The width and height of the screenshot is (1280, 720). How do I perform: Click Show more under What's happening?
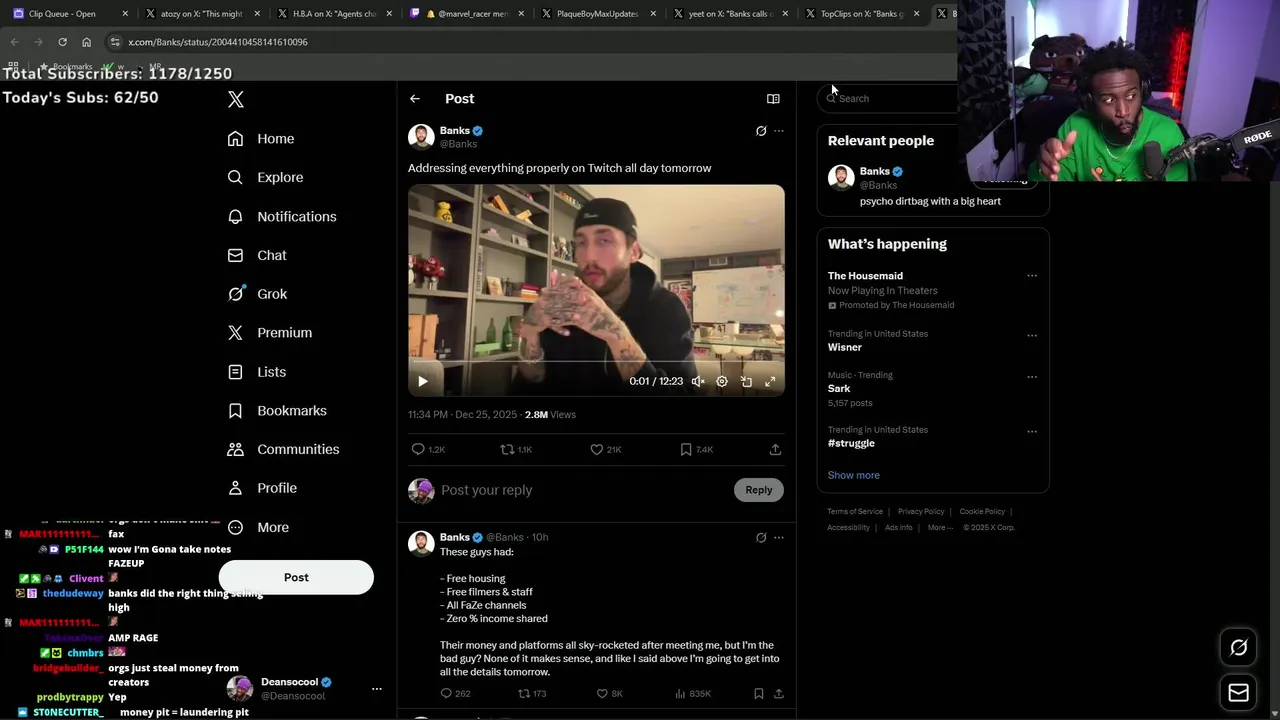click(854, 475)
